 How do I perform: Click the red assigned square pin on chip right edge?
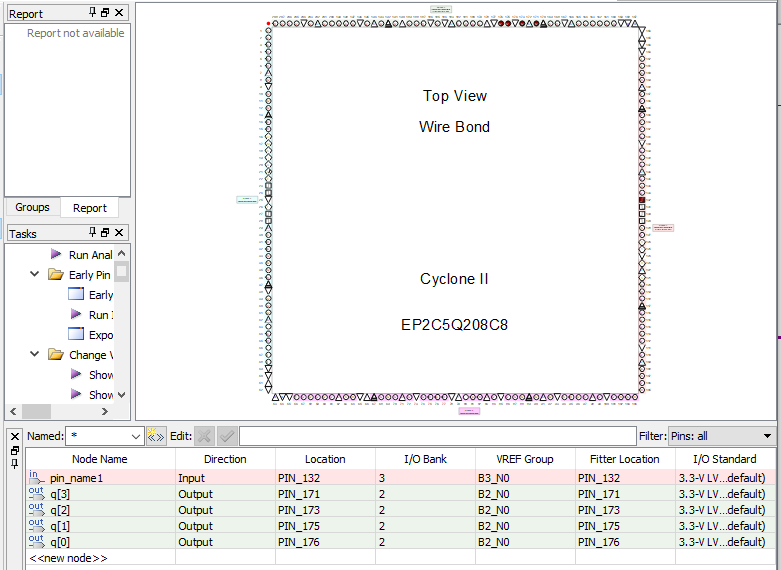pyautogui.click(x=642, y=200)
